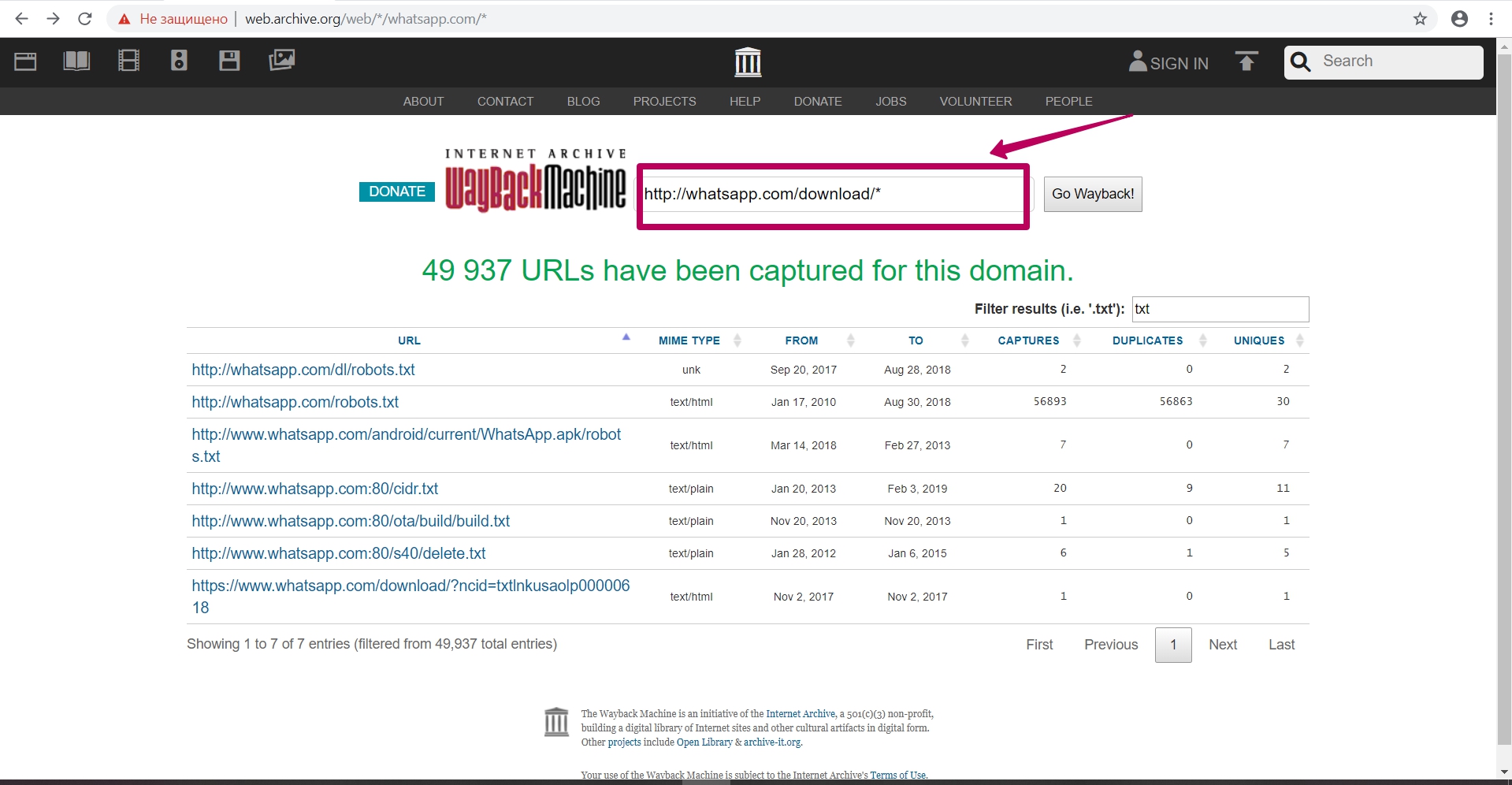Open the Audio speaker icon
The width and height of the screenshot is (1512, 785).
pos(179,61)
